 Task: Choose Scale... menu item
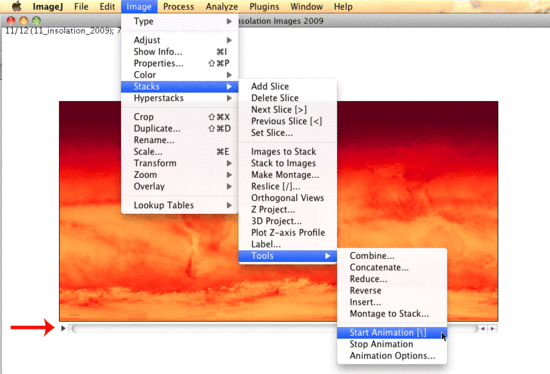pyautogui.click(x=180, y=152)
